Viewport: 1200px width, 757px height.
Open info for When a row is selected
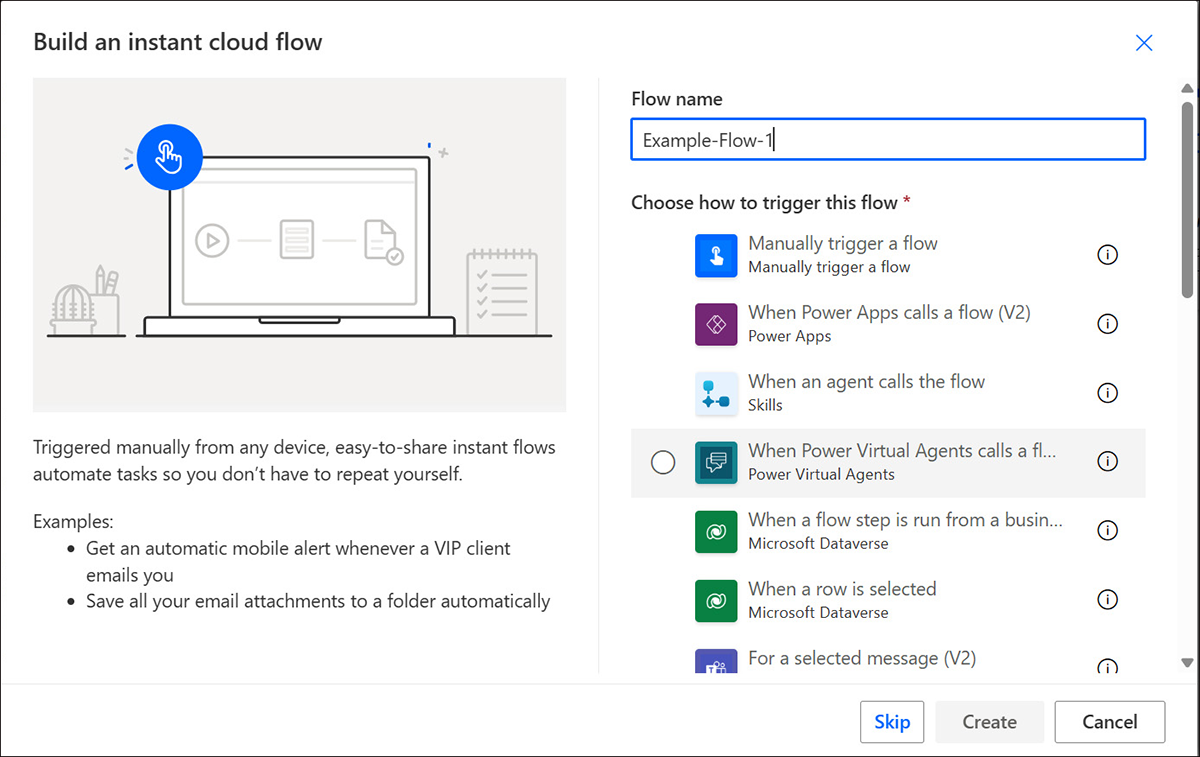pos(1107,600)
